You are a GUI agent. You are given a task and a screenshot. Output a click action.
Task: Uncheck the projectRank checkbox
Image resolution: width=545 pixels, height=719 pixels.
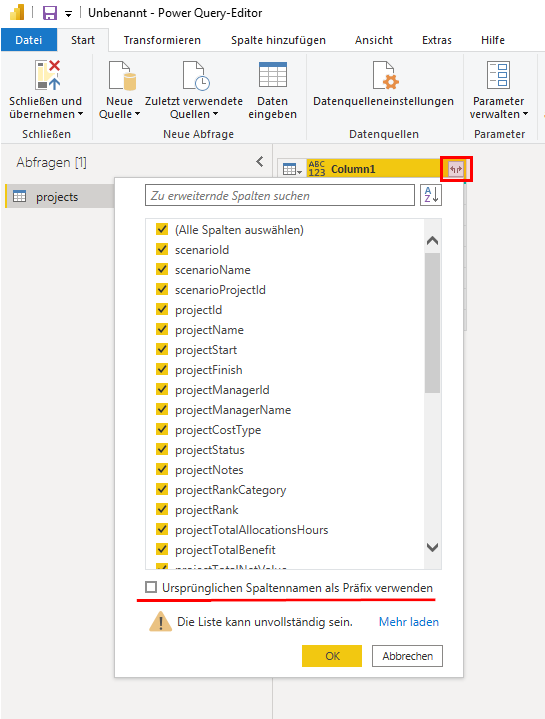(x=162, y=509)
